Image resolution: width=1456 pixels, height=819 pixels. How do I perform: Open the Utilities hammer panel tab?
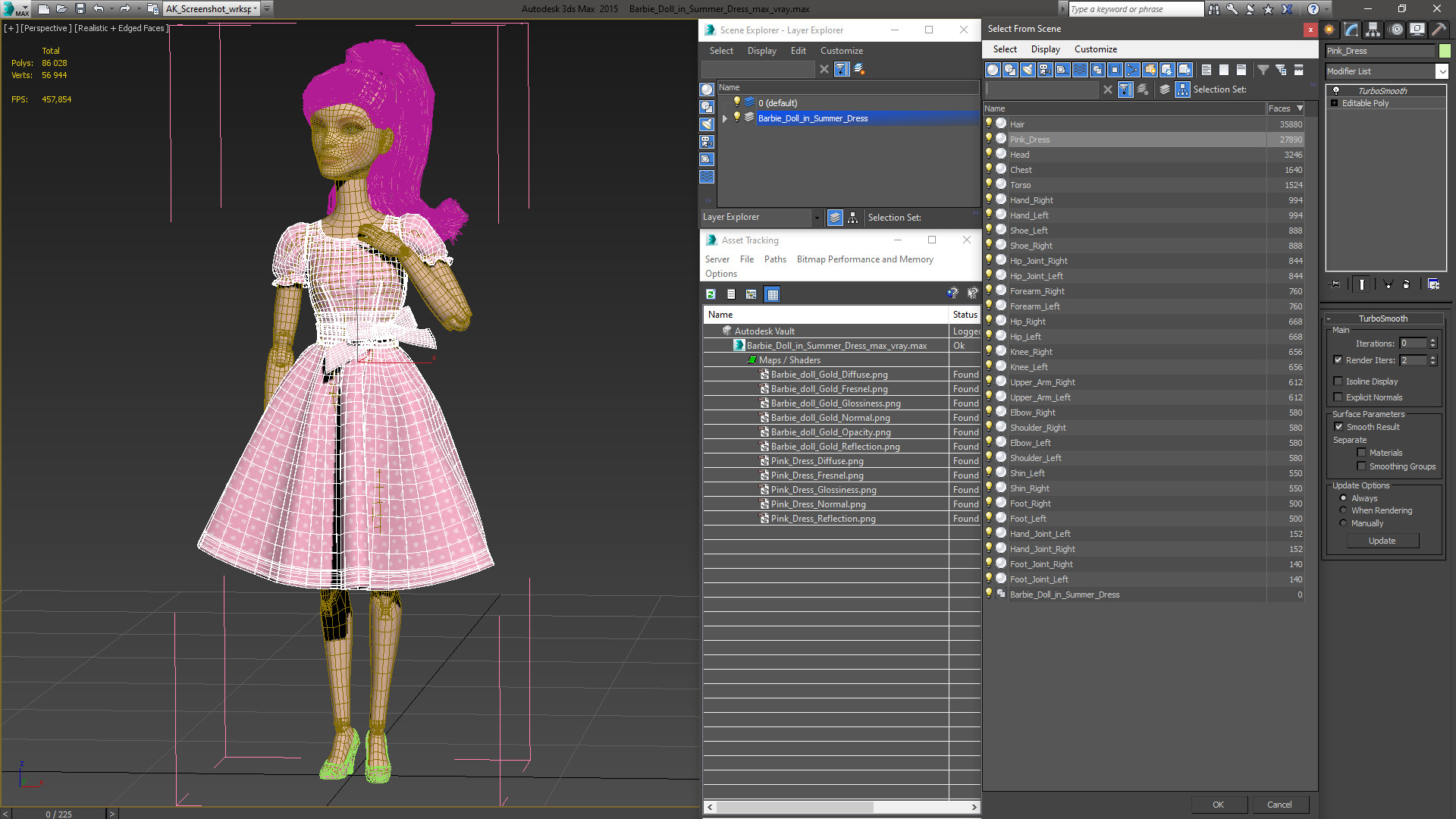click(1438, 30)
